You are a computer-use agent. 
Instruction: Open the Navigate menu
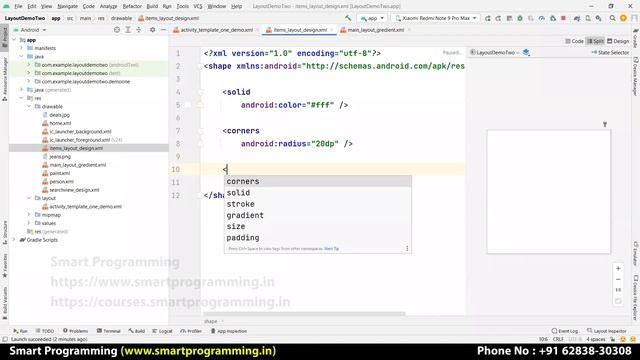(x=67, y=6)
